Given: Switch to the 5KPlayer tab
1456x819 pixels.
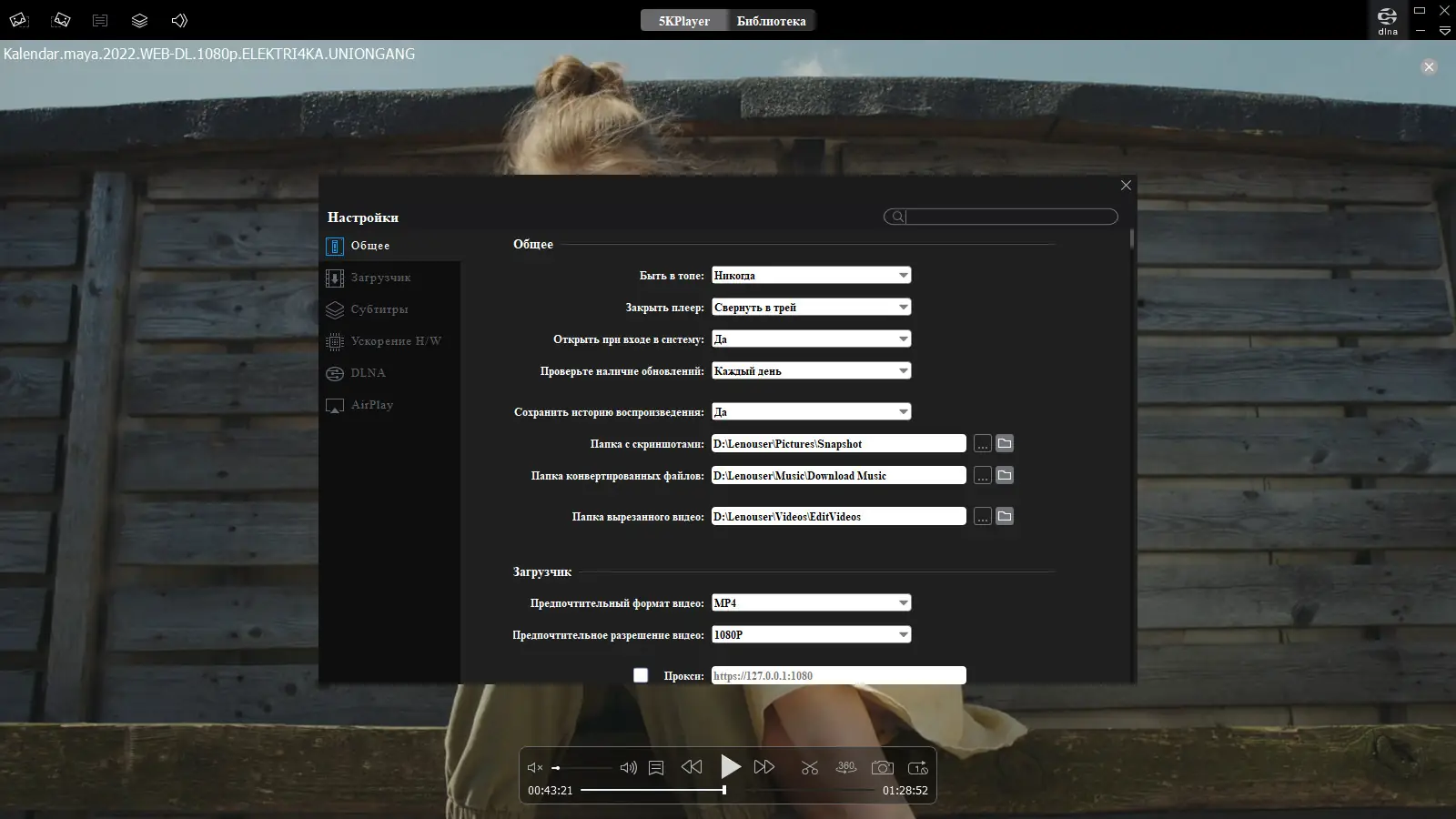Looking at the screenshot, I should coord(684,21).
